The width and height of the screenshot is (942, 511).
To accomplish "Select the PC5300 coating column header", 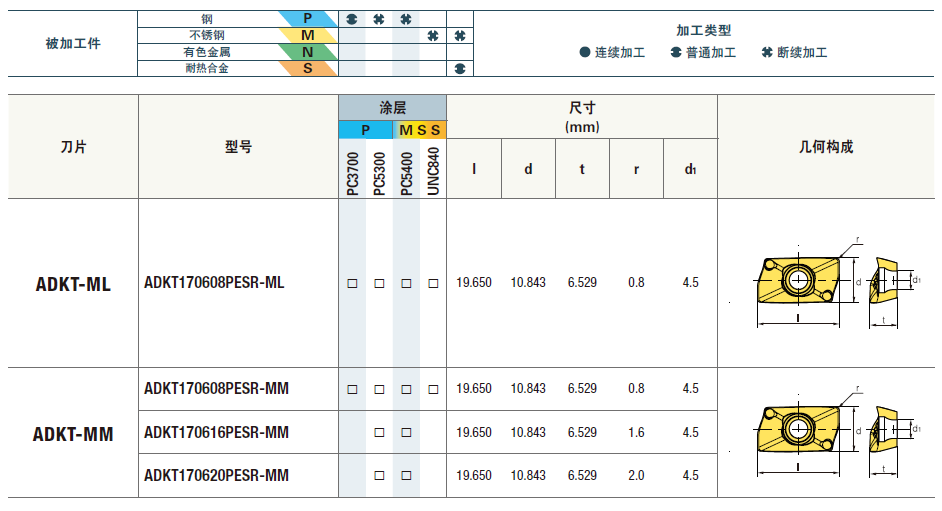I will 380,173.
